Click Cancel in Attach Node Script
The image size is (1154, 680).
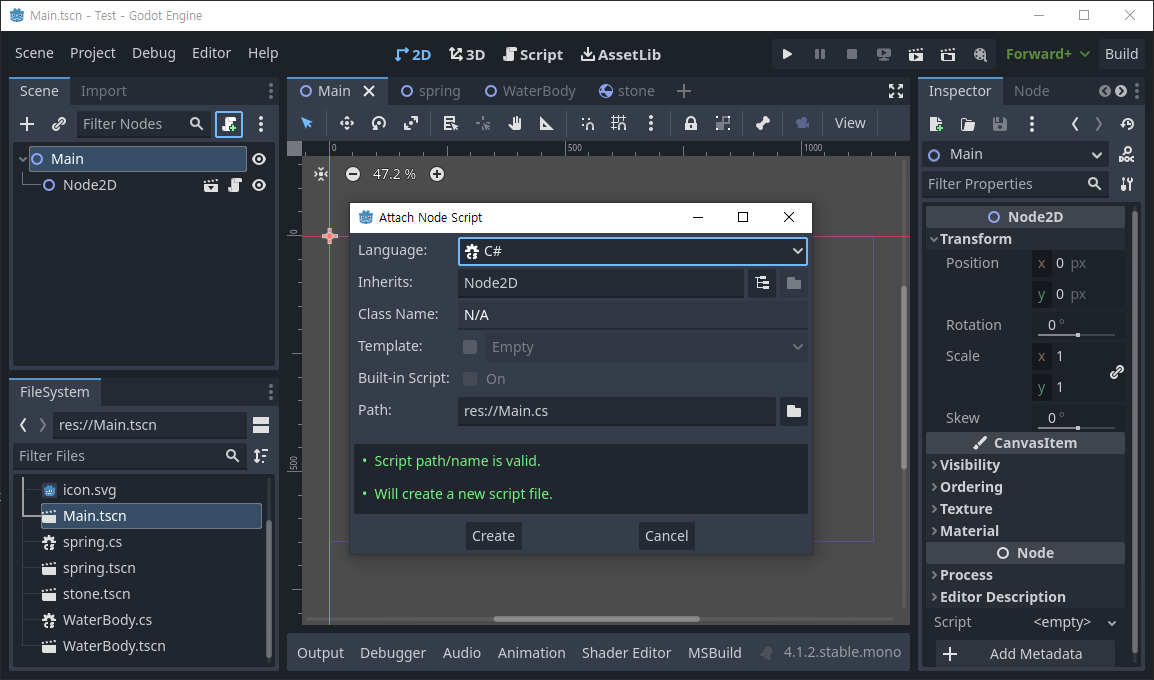point(666,536)
